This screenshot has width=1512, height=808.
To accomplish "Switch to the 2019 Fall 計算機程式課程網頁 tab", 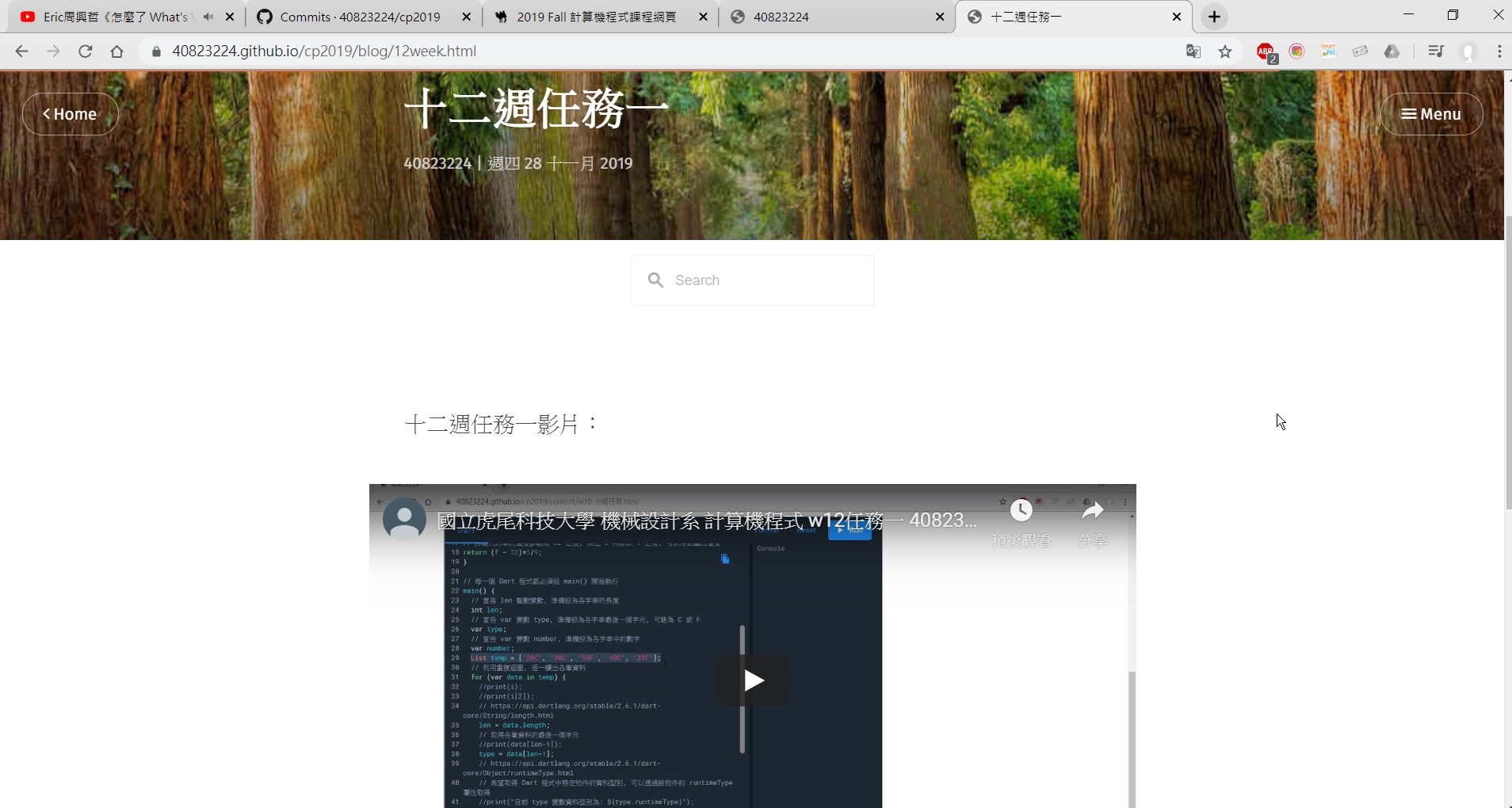I will pos(596,17).
